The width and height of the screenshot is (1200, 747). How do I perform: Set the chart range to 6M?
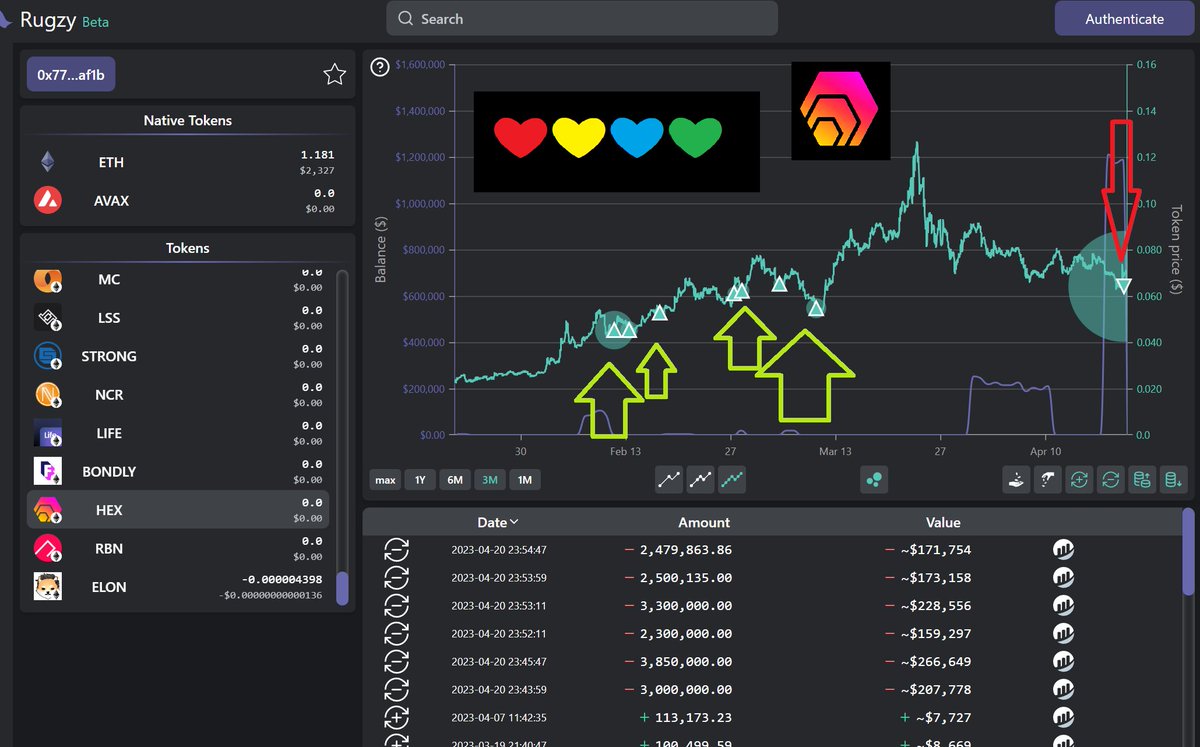pyautogui.click(x=455, y=480)
